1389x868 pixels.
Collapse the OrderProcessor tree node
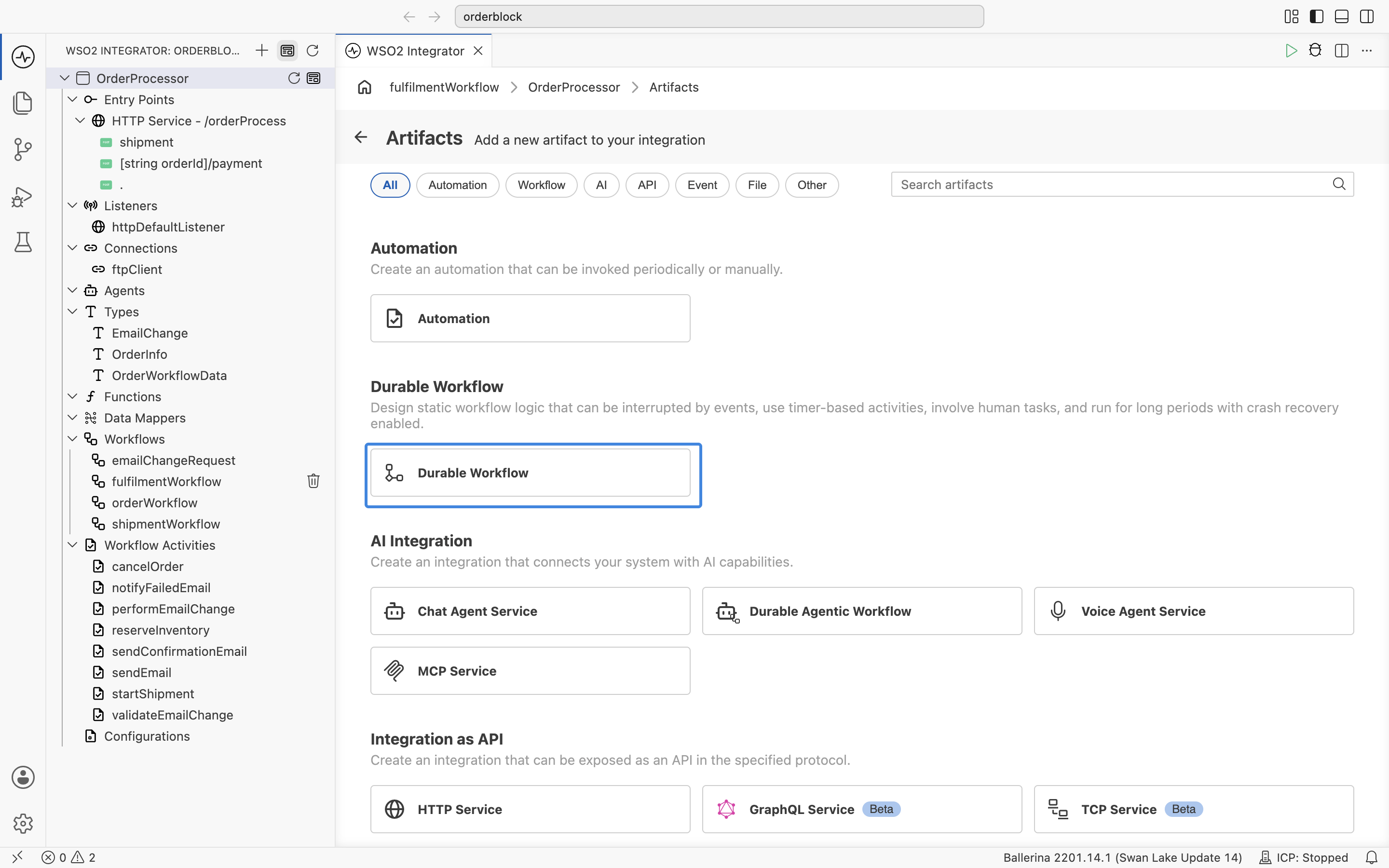(x=64, y=78)
